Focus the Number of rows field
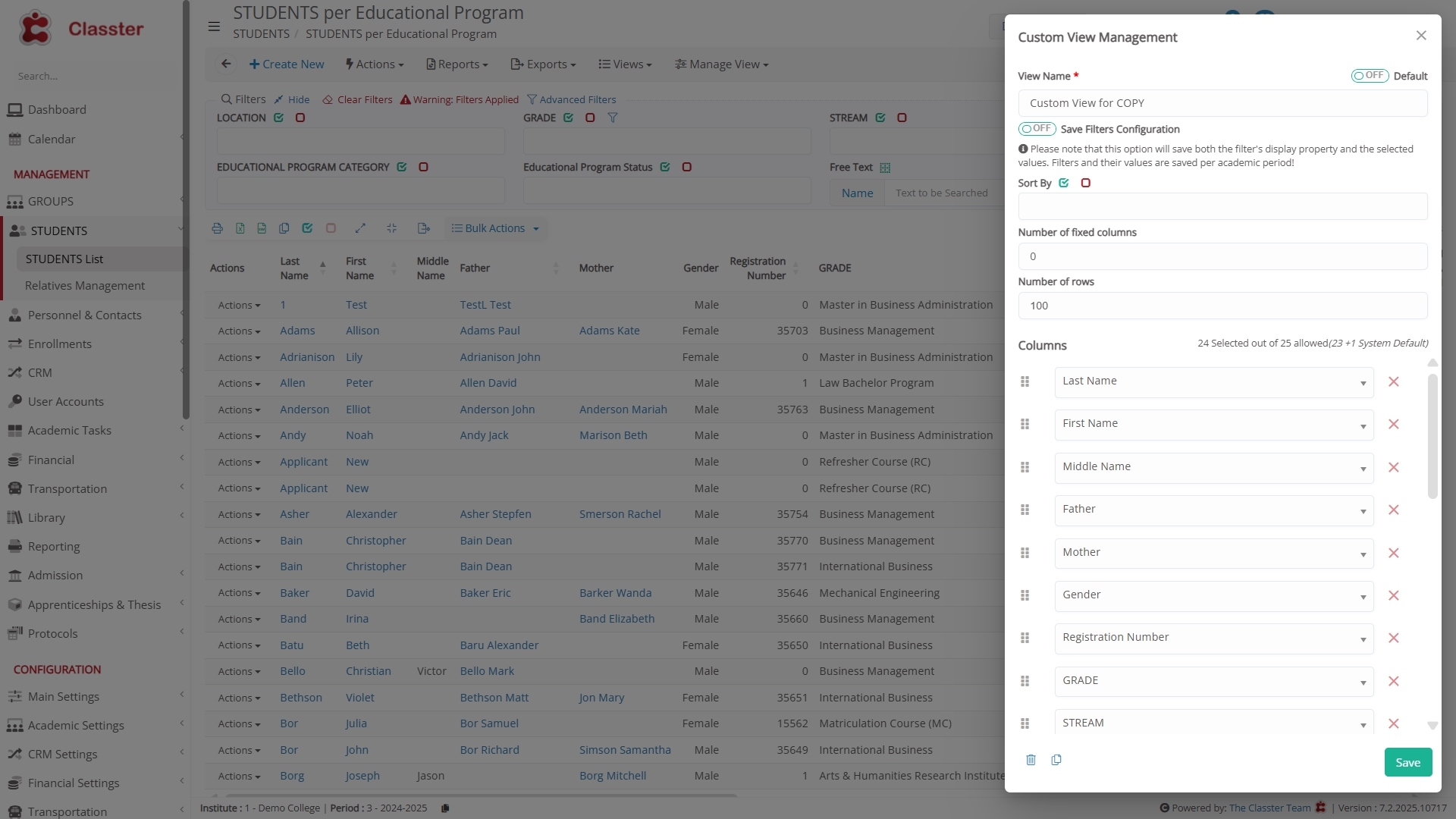1456x819 pixels. pos(1222,306)
